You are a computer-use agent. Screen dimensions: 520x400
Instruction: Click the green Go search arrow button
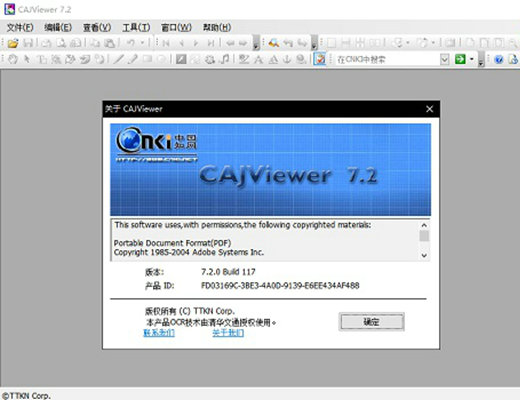[460, 59]
